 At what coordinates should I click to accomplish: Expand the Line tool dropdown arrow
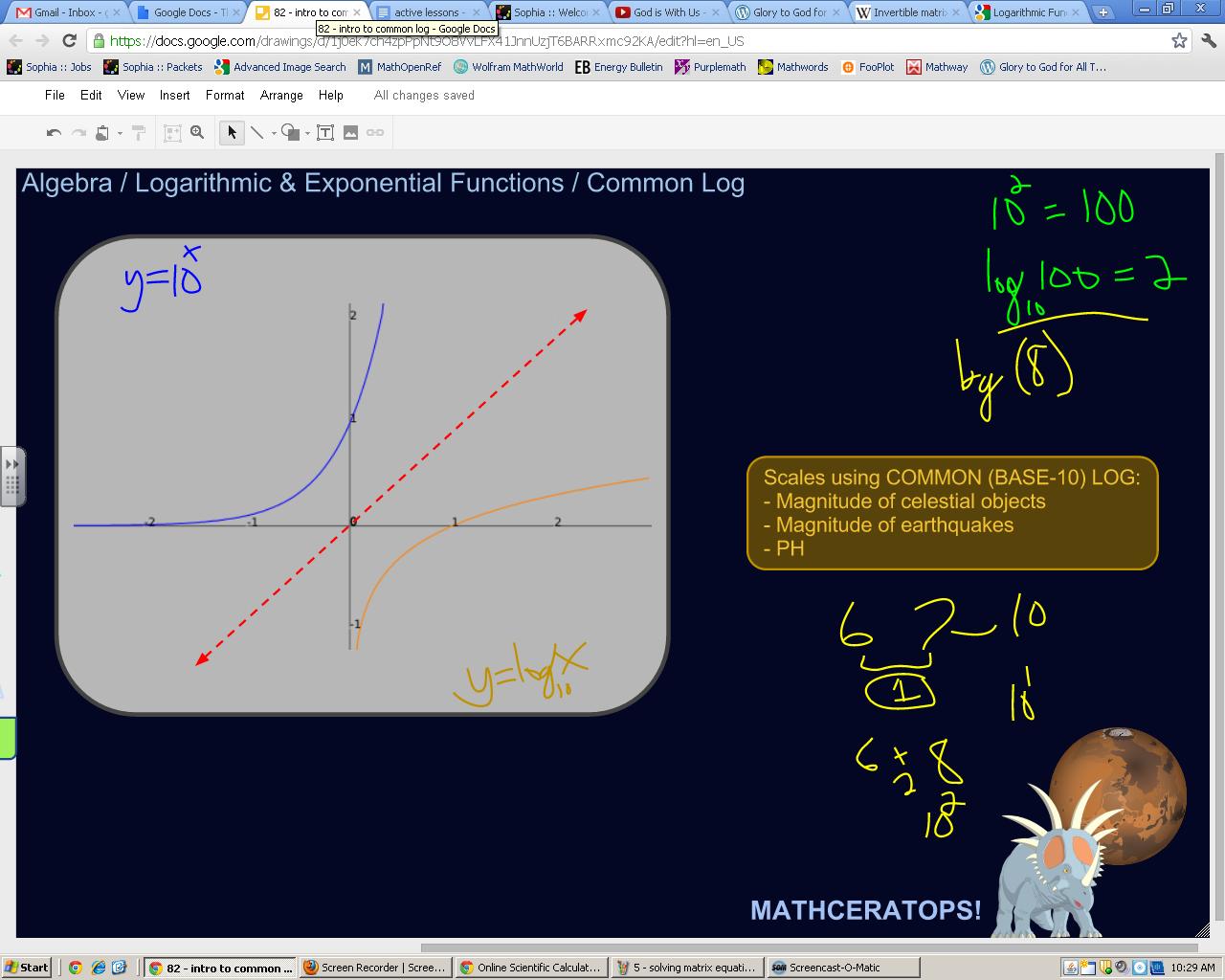coord(274,133)
